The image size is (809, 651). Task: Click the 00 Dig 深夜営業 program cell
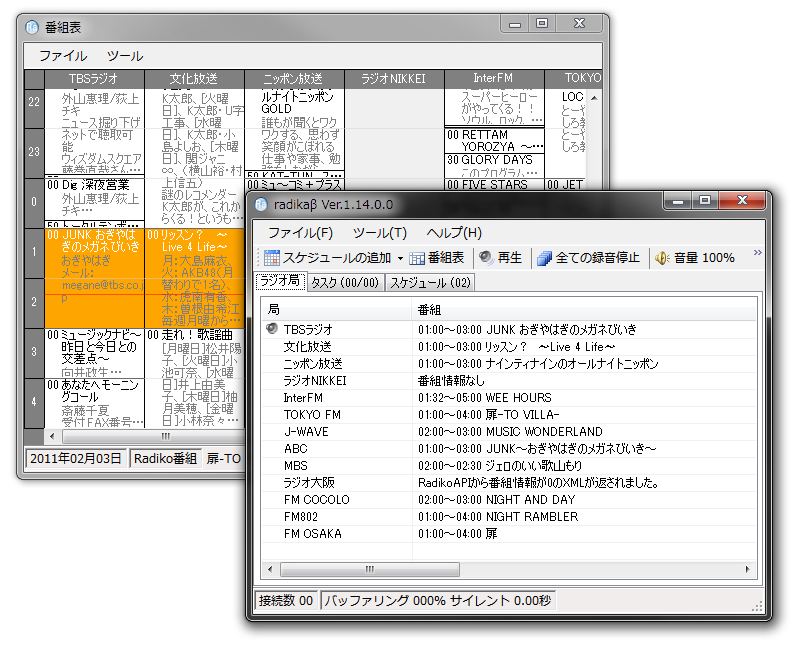pyautogui.click(x=94, y=199)
